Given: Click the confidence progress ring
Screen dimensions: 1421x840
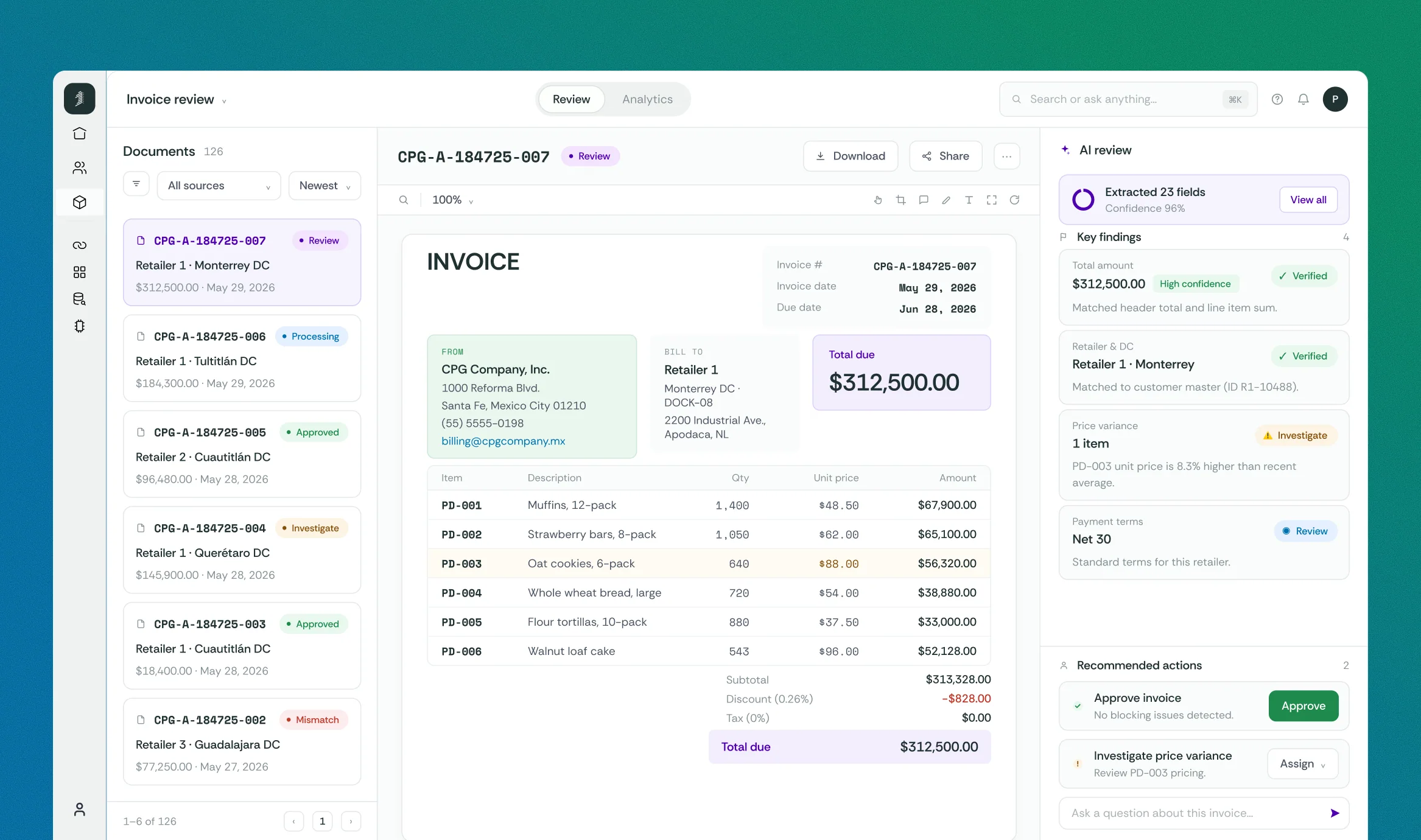Looking at the screenshot, I should click(1083, 200).
